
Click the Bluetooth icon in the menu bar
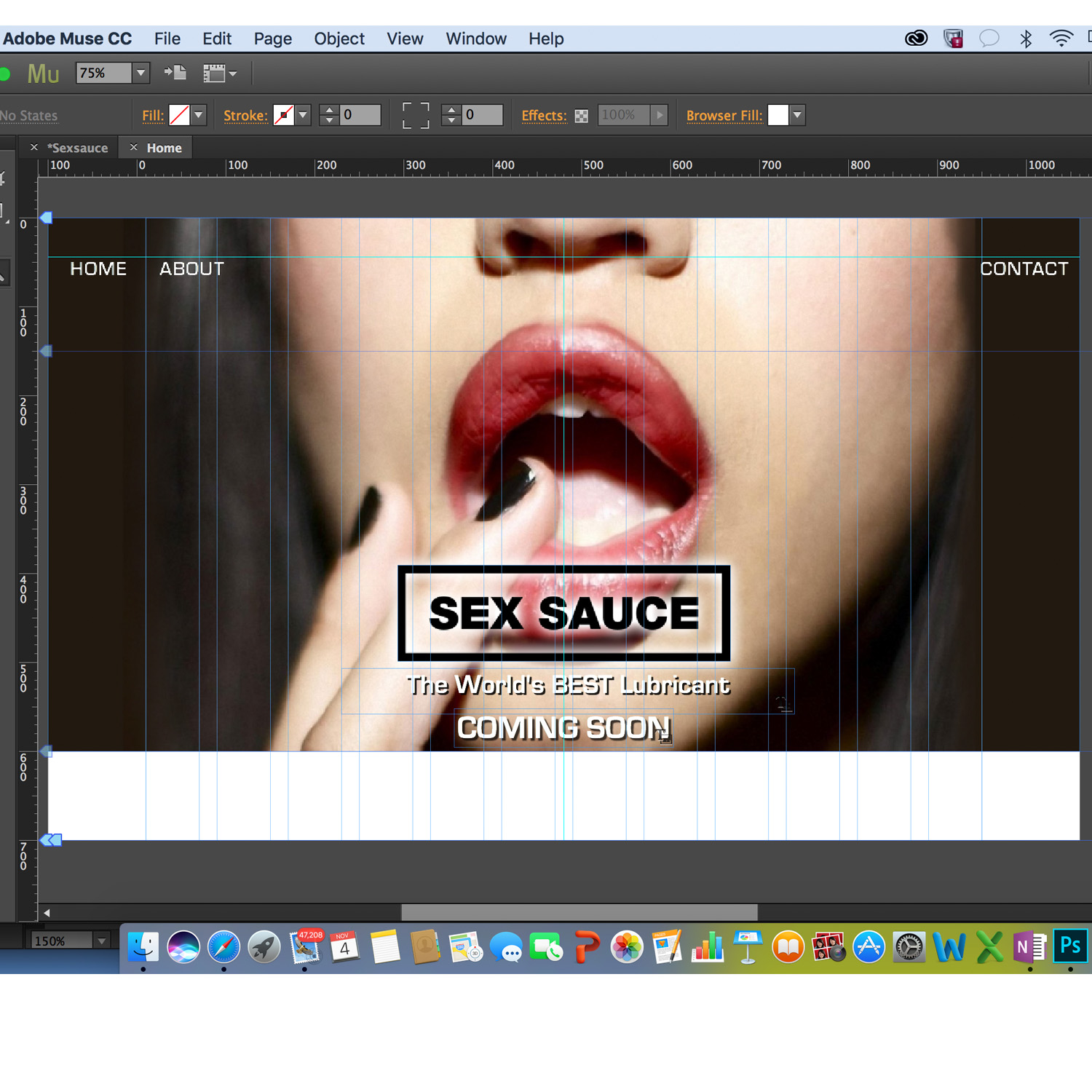(1026, 38)
